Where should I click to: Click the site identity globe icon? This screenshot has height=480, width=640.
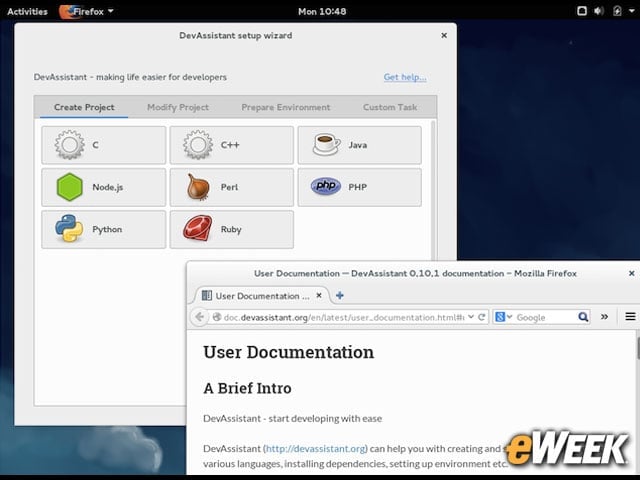pos(217,317)
